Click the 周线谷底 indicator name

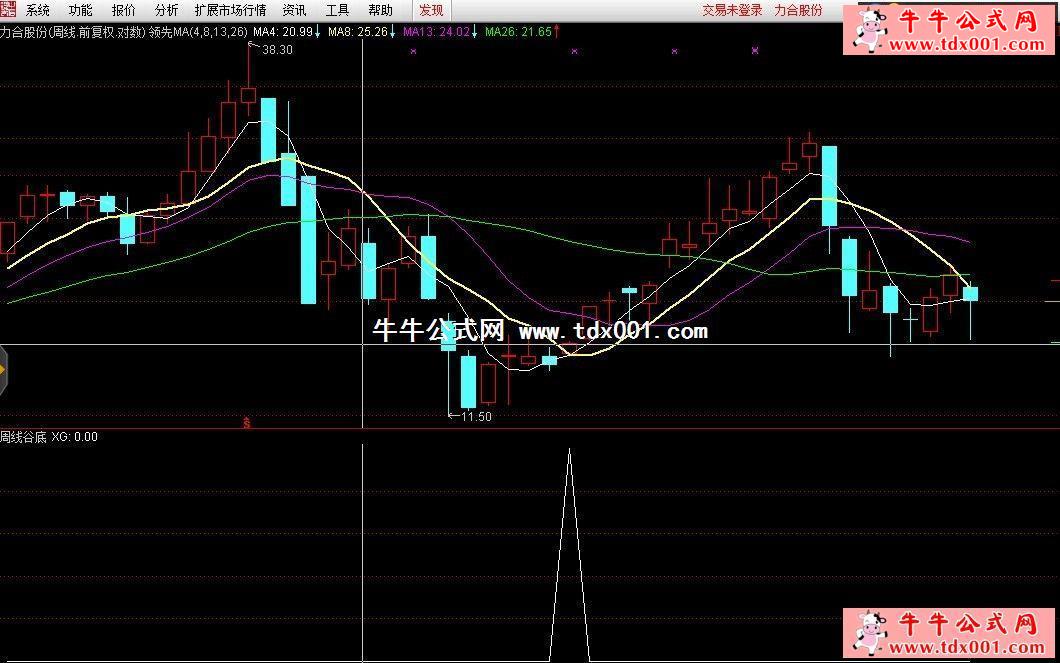point(24,437)
